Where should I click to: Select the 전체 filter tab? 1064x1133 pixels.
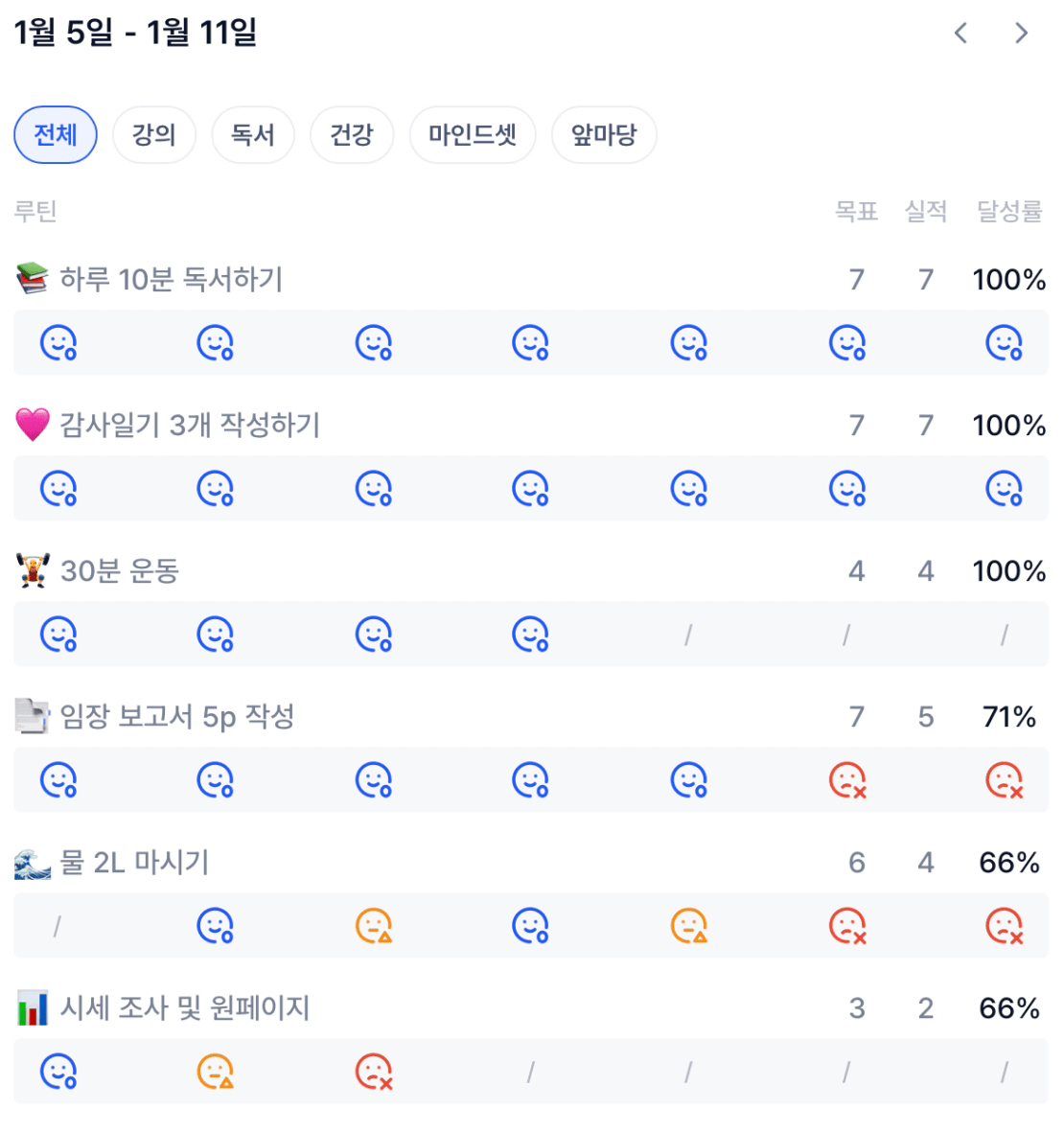(x=56, y=135)
